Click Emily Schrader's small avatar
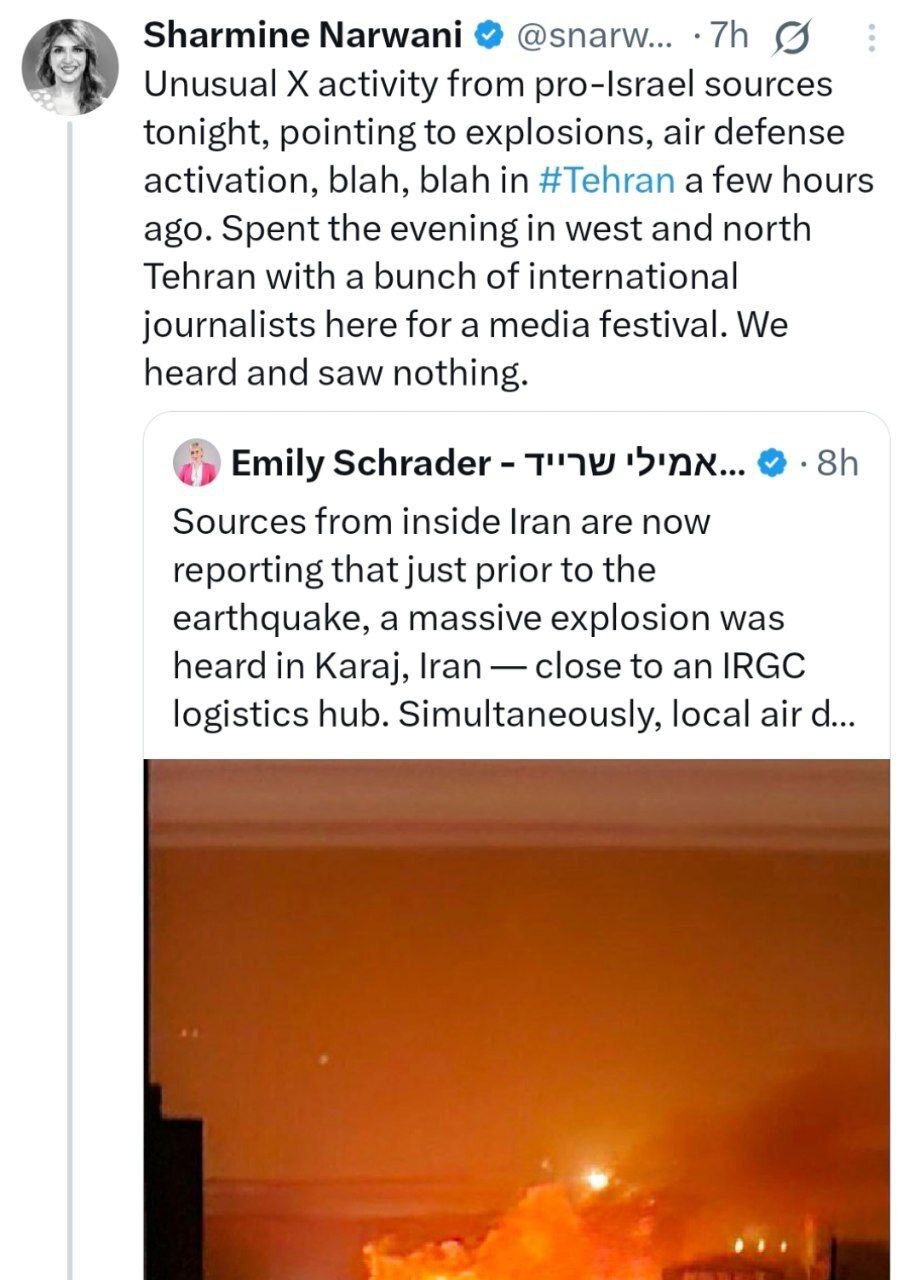This screenshot has height=1280, width=920. click(x=196, y=464)
